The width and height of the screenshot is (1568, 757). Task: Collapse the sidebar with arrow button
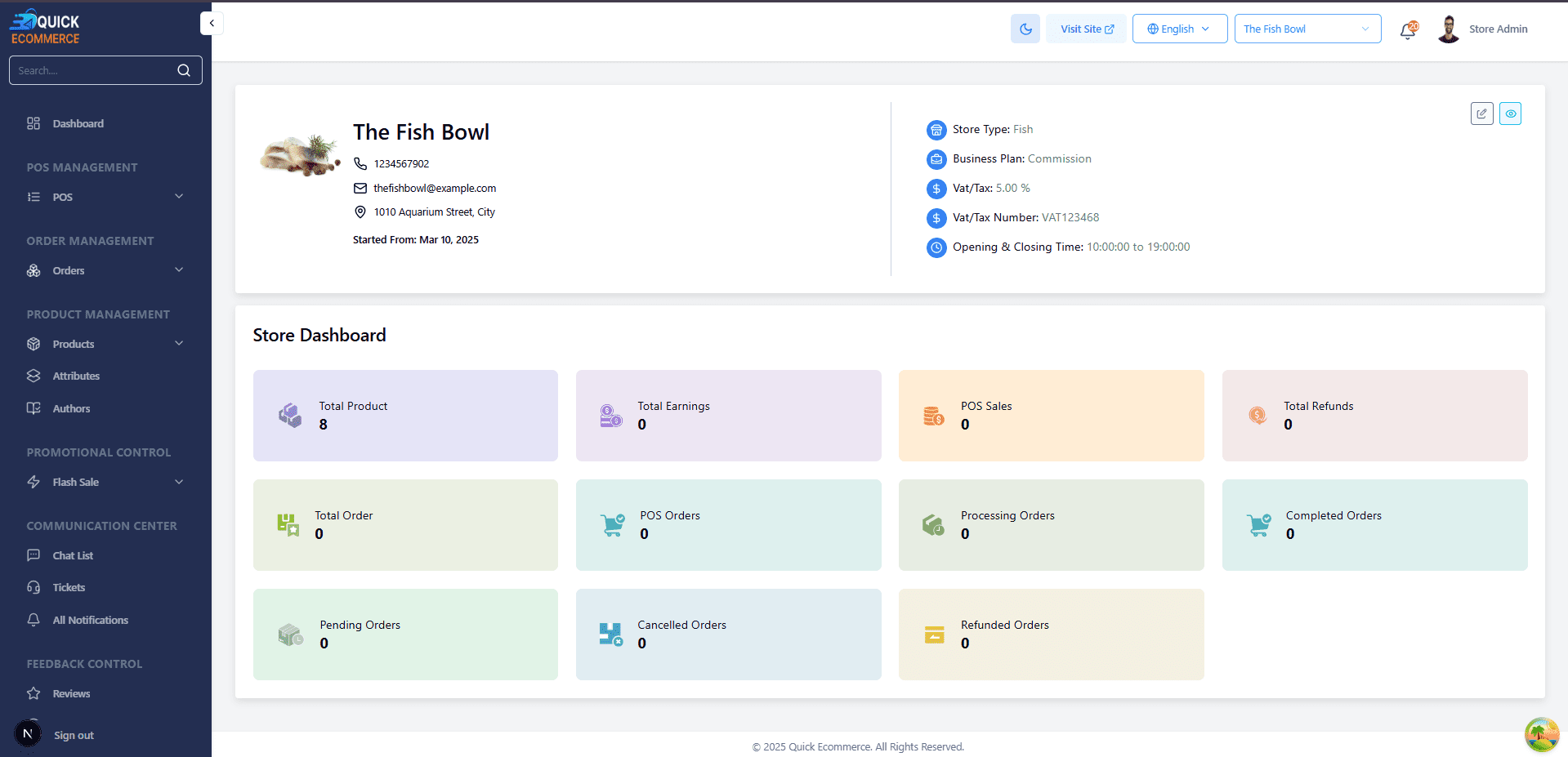click(212, 23)
